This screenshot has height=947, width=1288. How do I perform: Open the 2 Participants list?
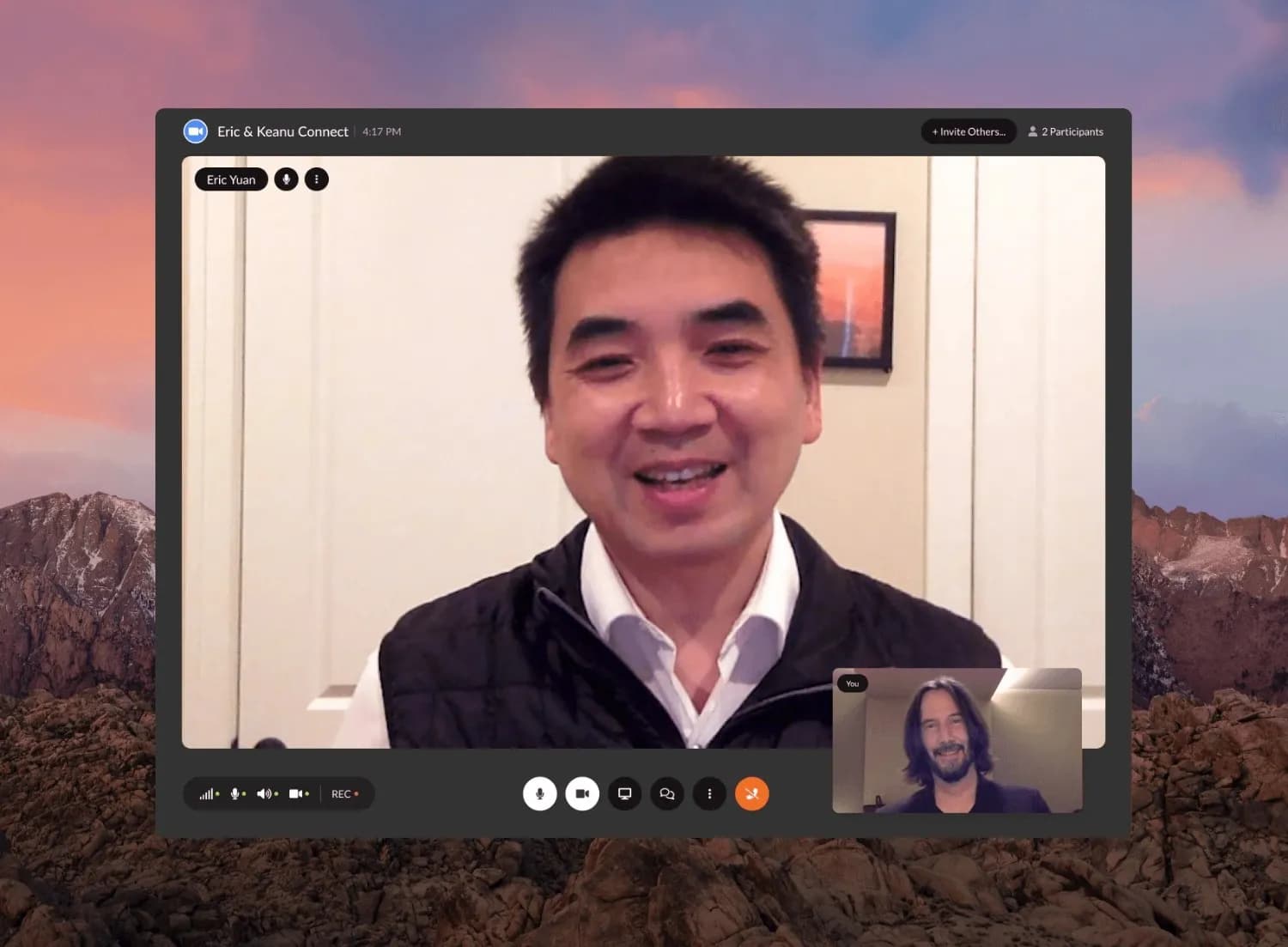click(x=1072, y=131)
